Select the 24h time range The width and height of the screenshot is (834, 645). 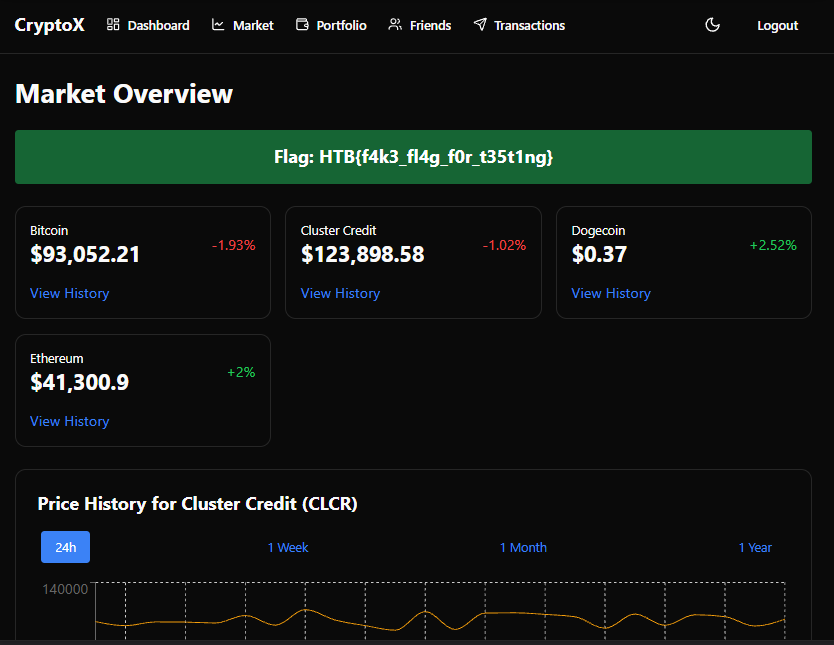[x=65, y=547]
